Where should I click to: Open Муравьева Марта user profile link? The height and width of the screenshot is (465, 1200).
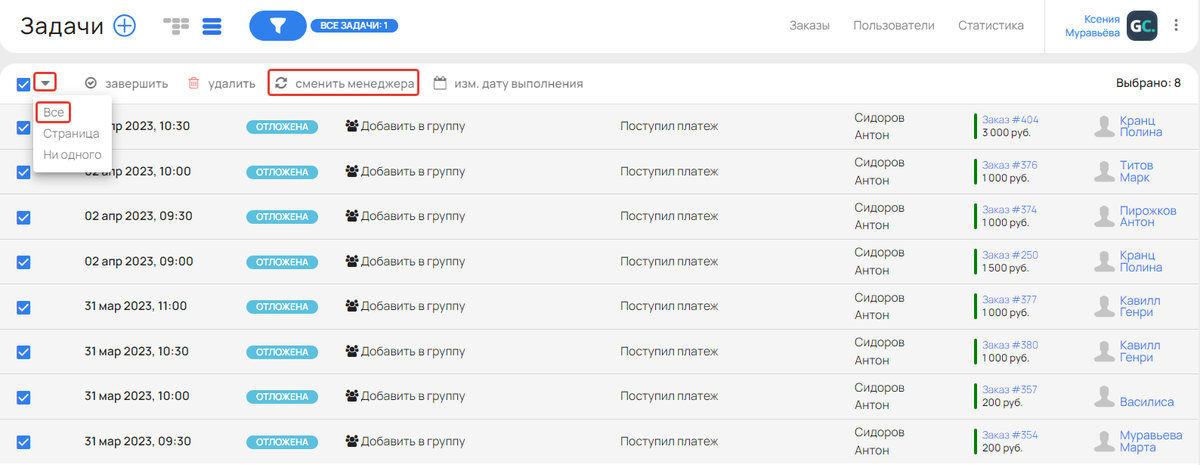tap(1151, 441)
